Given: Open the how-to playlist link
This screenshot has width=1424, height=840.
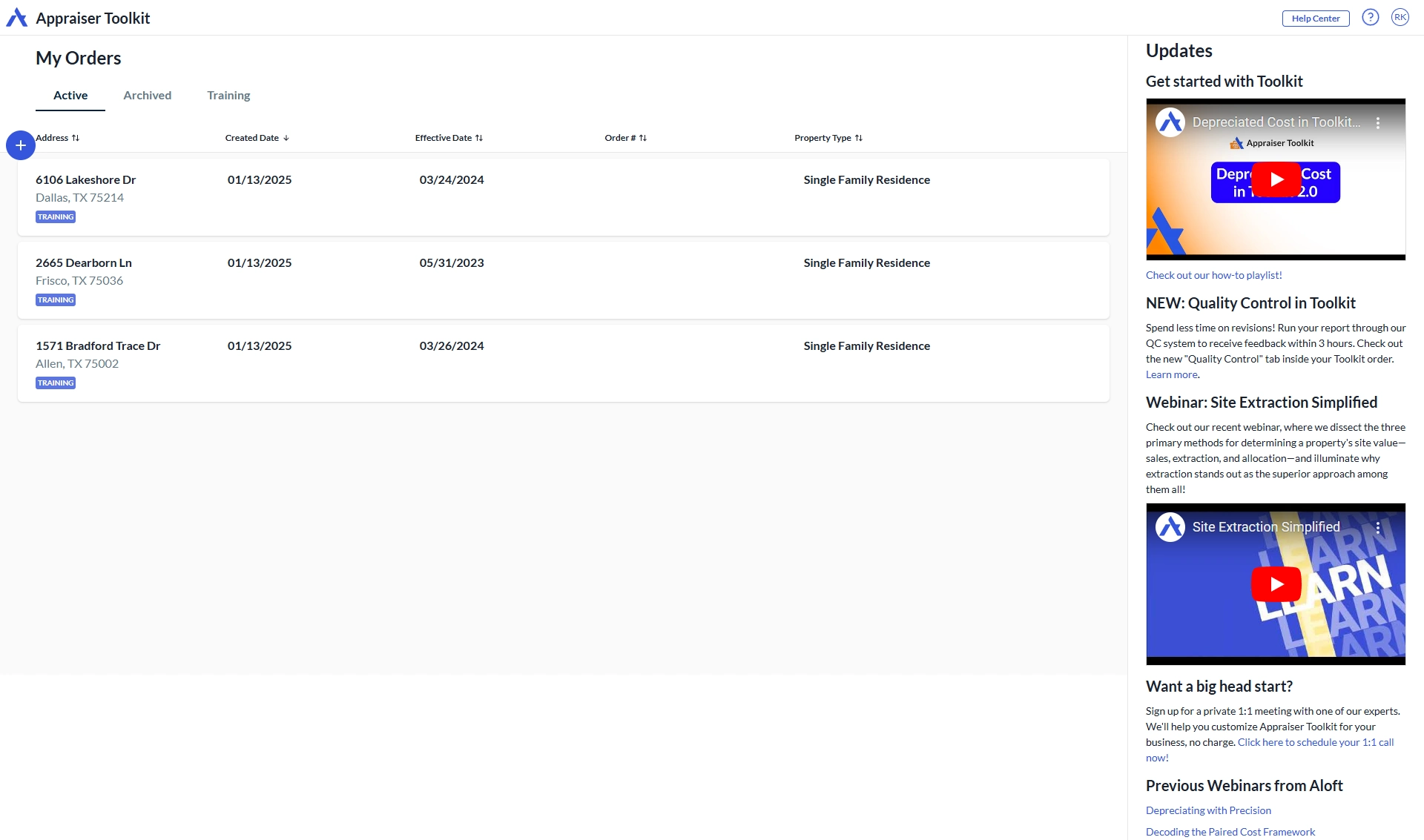Looking at the screenshot, I should (1213, 275).
